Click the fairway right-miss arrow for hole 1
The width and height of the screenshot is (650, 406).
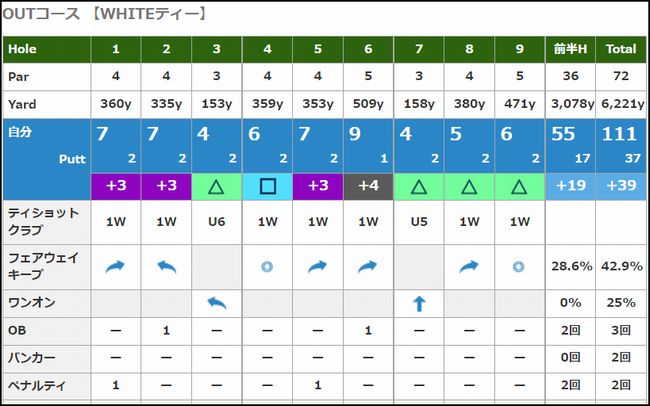pos(116,267)
